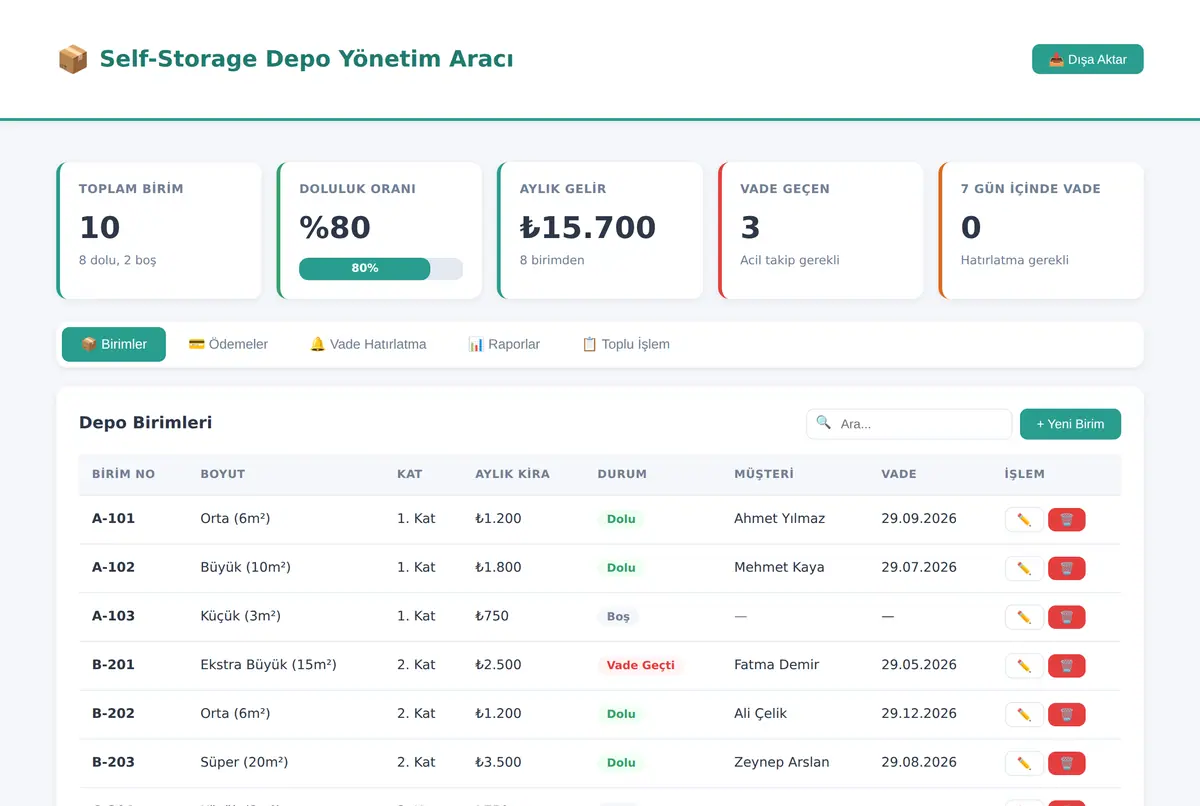1200x806 pixels.
Task: Select unit number A-103
Action: (113, 616)
